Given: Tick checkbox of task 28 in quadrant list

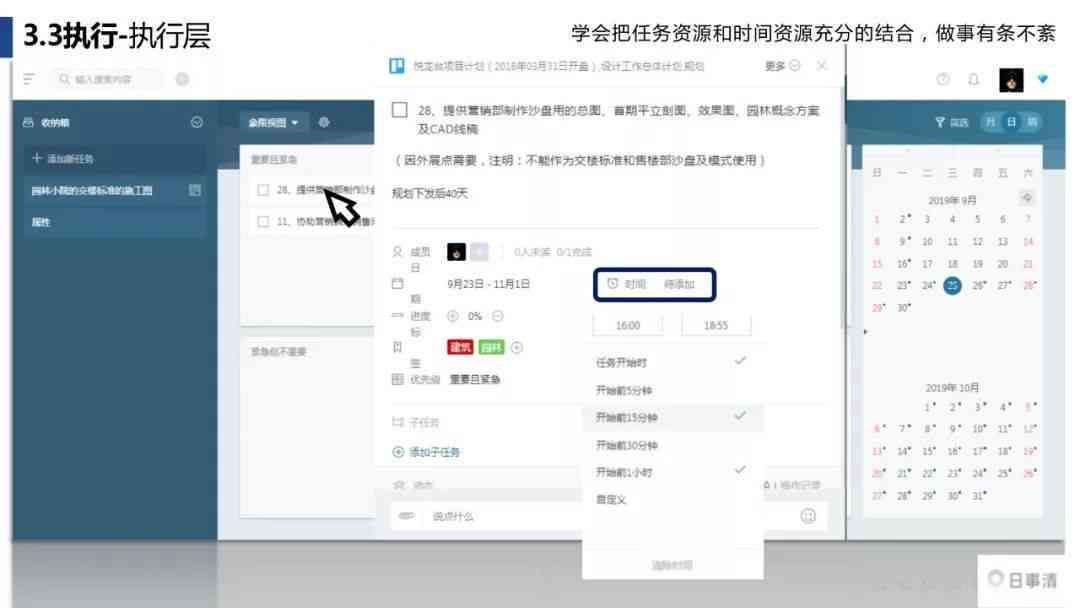Looking at the screenshot, I should (262, 190).
